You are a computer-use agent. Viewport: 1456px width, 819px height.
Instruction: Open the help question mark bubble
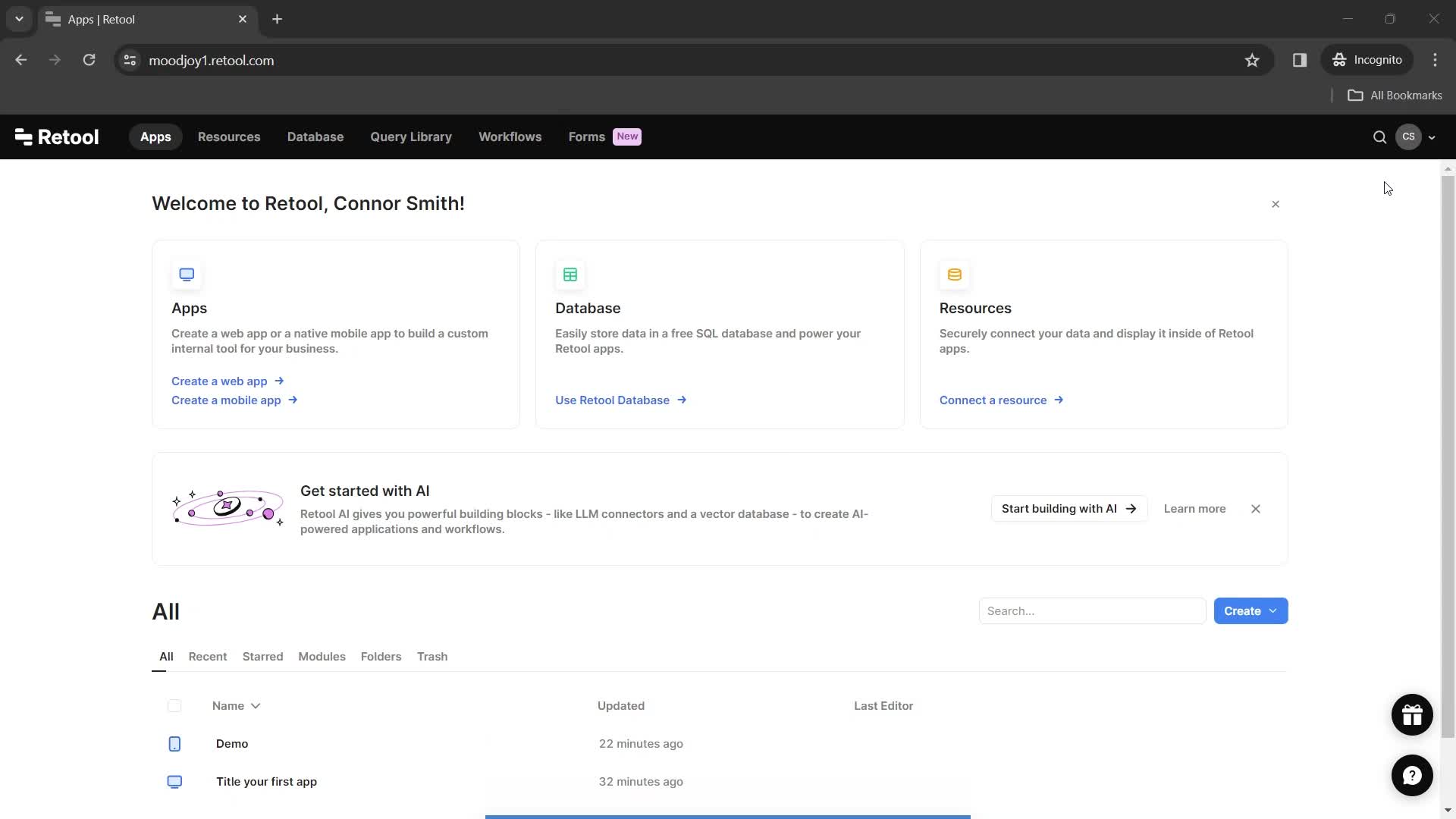1412,775
